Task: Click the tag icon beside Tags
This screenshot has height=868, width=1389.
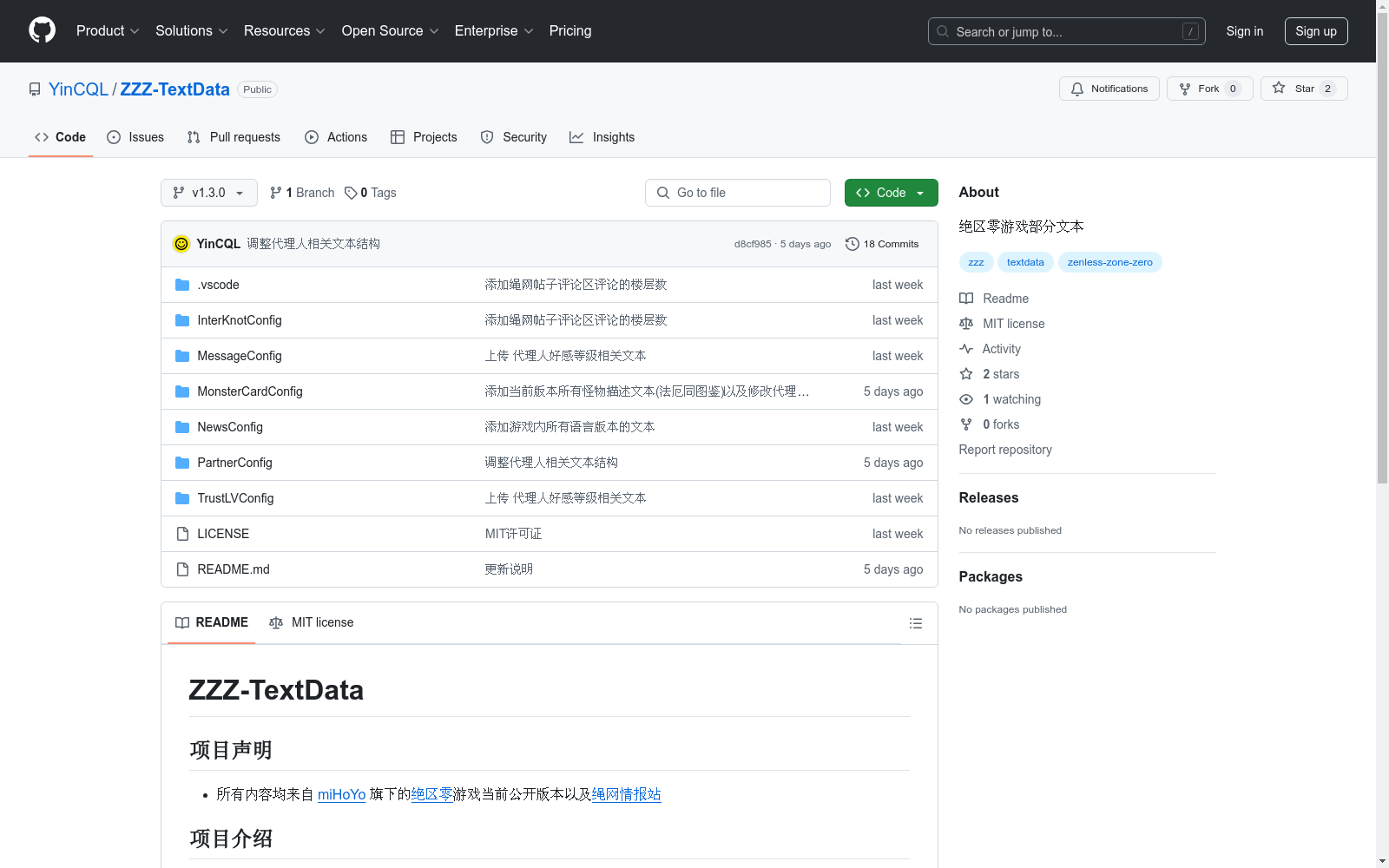Action: (351, 193)
